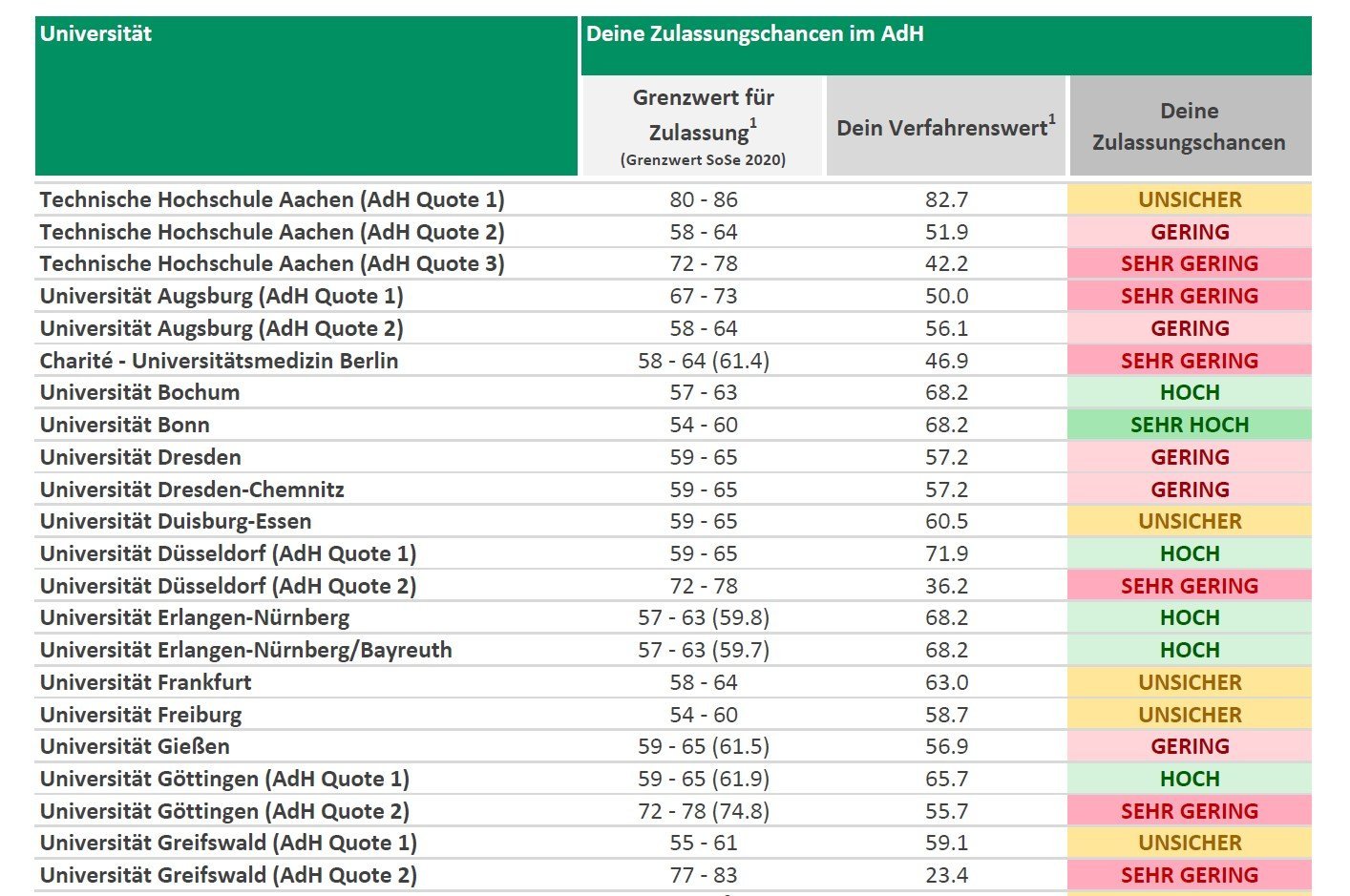
Task: Select the Verfahrenswert 82.7 cell
Action: [x=946, y=199]
